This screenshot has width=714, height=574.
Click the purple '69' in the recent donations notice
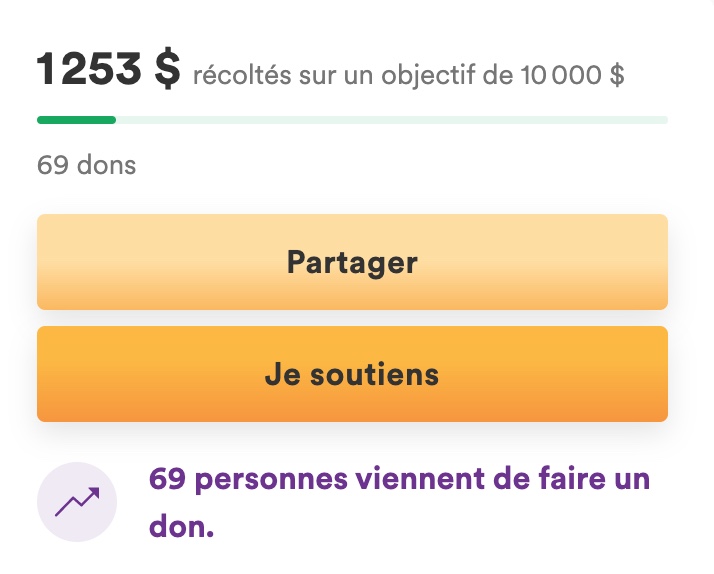coord(167,478)
